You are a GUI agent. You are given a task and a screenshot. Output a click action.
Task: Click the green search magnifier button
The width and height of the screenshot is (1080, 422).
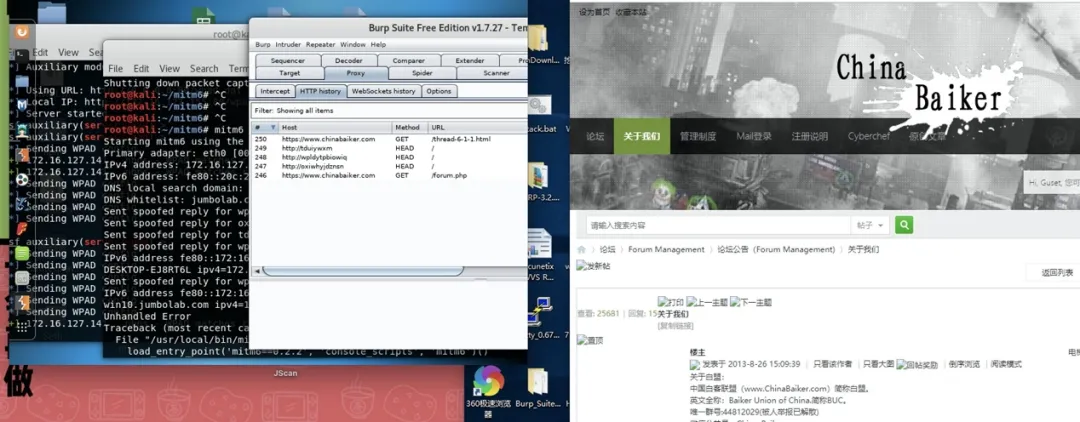pos(904,224)
